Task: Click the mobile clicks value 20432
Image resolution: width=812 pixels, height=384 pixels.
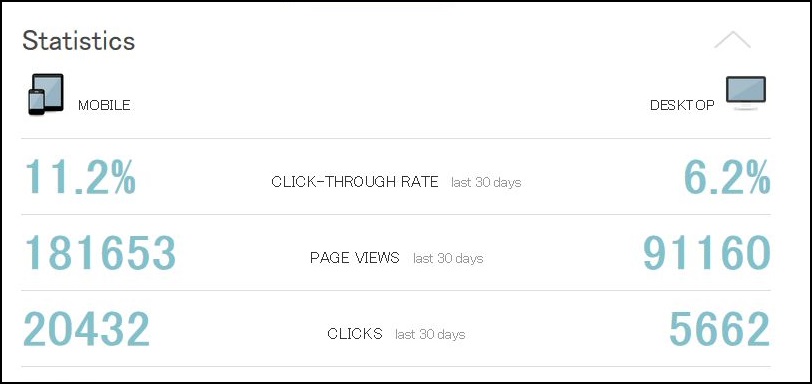Action: [86, 329]
